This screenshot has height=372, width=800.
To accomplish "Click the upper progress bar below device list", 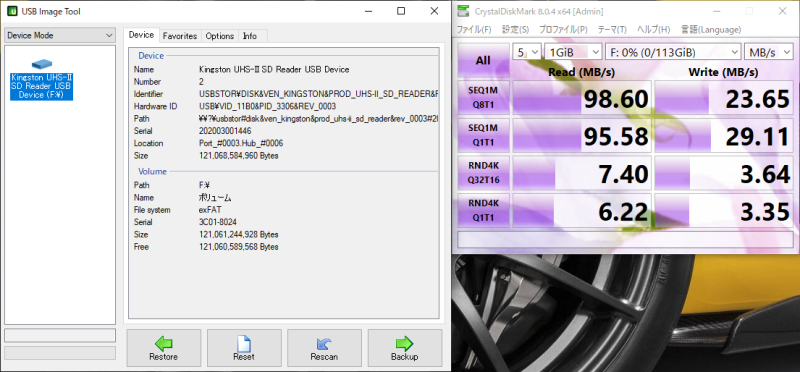I will point(60,335).
